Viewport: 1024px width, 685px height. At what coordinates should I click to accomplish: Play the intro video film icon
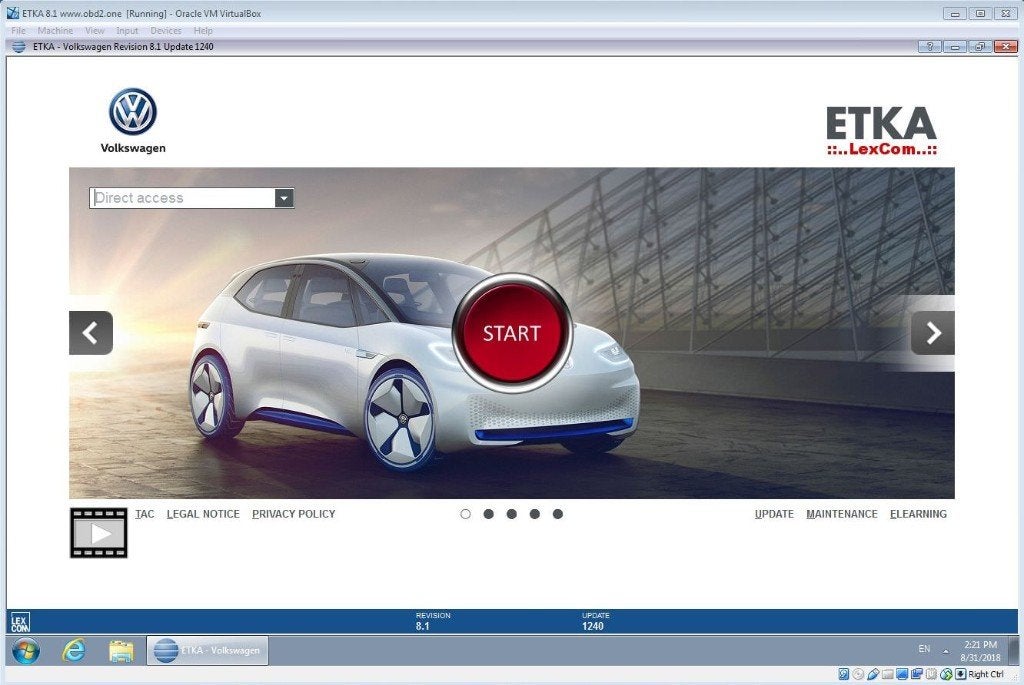click(99, 533)
